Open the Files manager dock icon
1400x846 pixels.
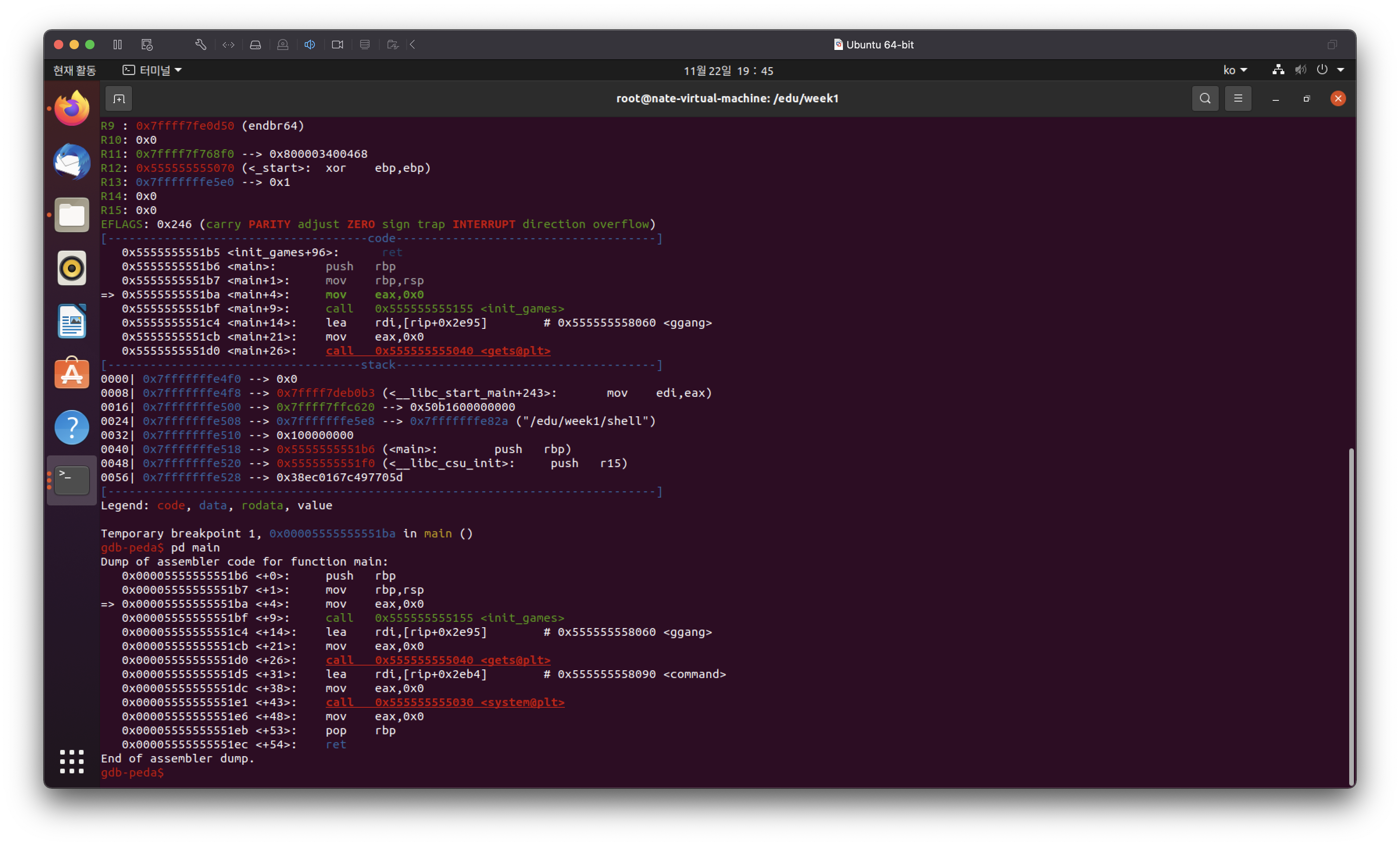point(71,215)
